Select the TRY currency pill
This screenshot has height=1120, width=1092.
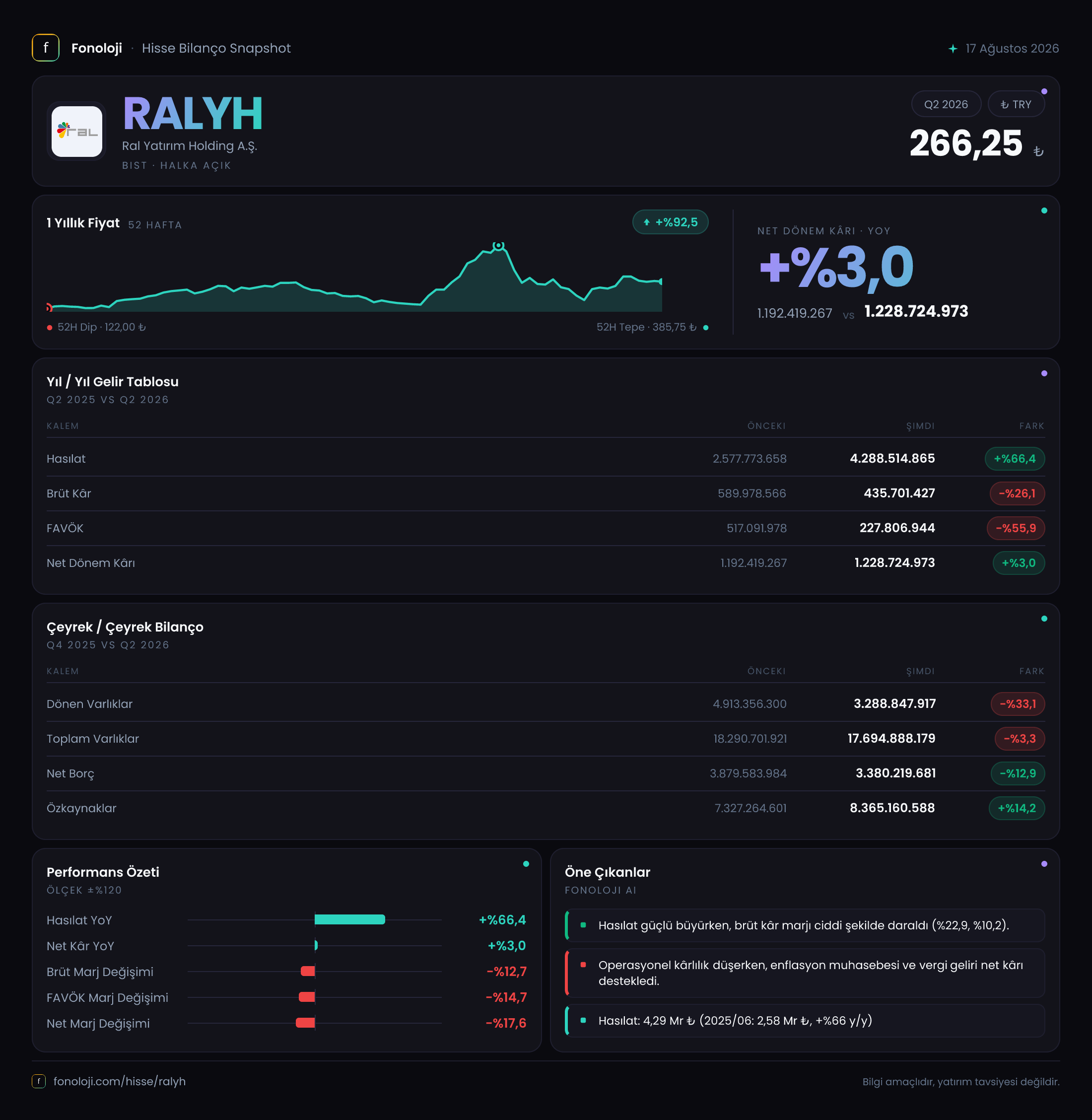click(1016, 104)
